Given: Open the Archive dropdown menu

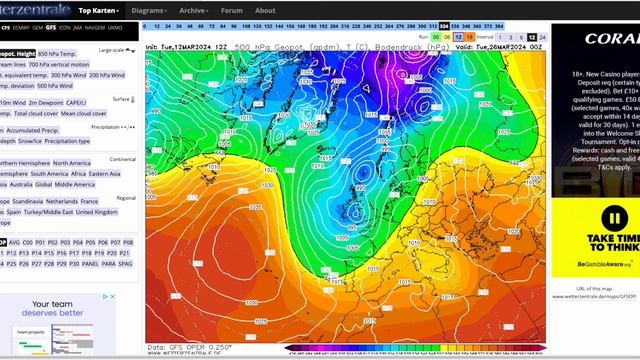Looking at the screenshot, I should (193, 11).
